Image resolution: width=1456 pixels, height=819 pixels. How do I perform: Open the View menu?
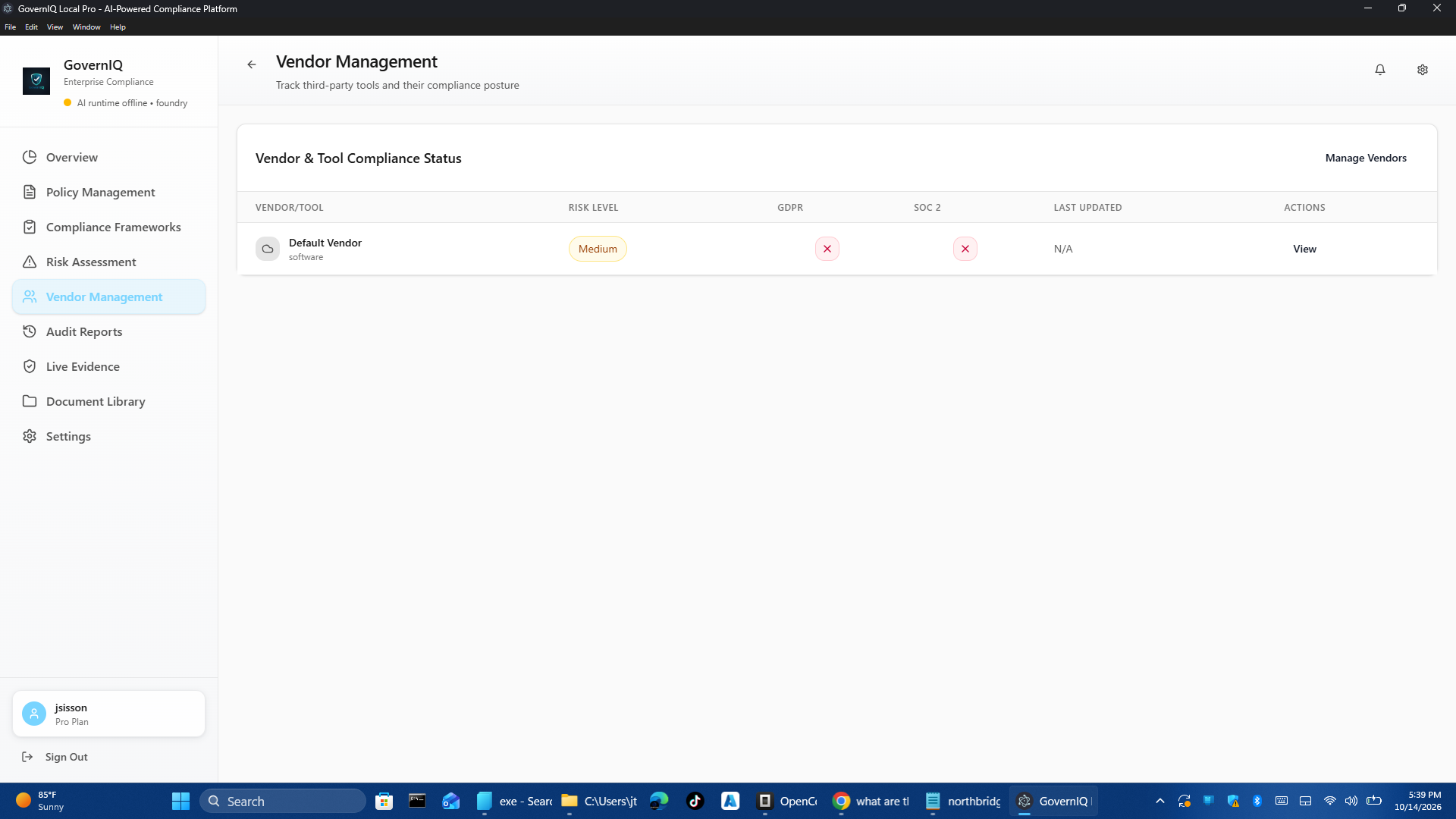(x=55, y=27)
